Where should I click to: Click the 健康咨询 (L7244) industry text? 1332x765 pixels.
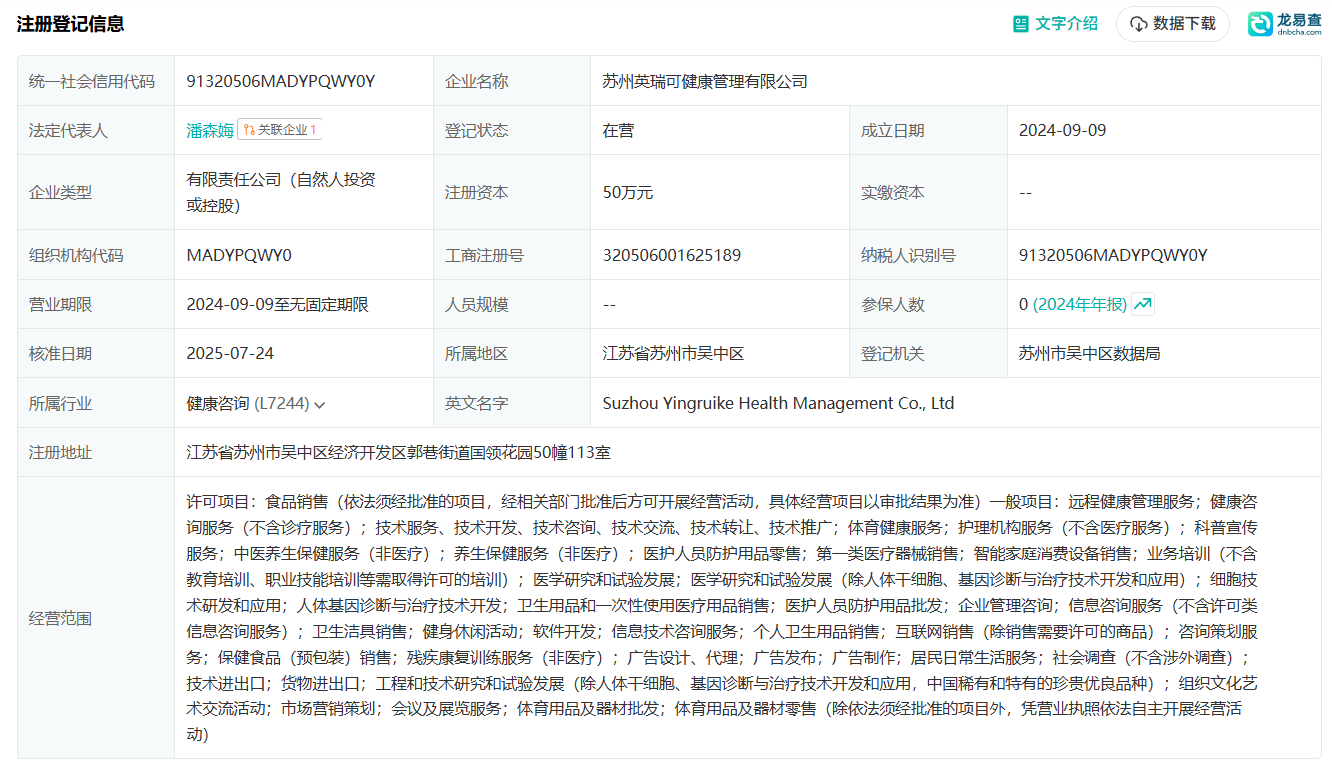[248, 404]
